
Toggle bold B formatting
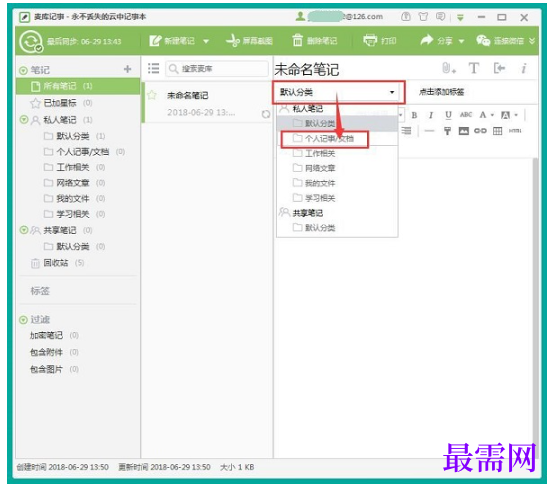pos(414,115)
